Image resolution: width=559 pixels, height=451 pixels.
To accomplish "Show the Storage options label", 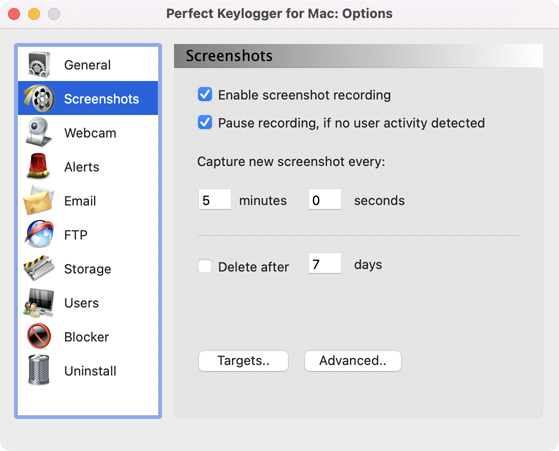I will pyautogui.click(x=88, y=269).
